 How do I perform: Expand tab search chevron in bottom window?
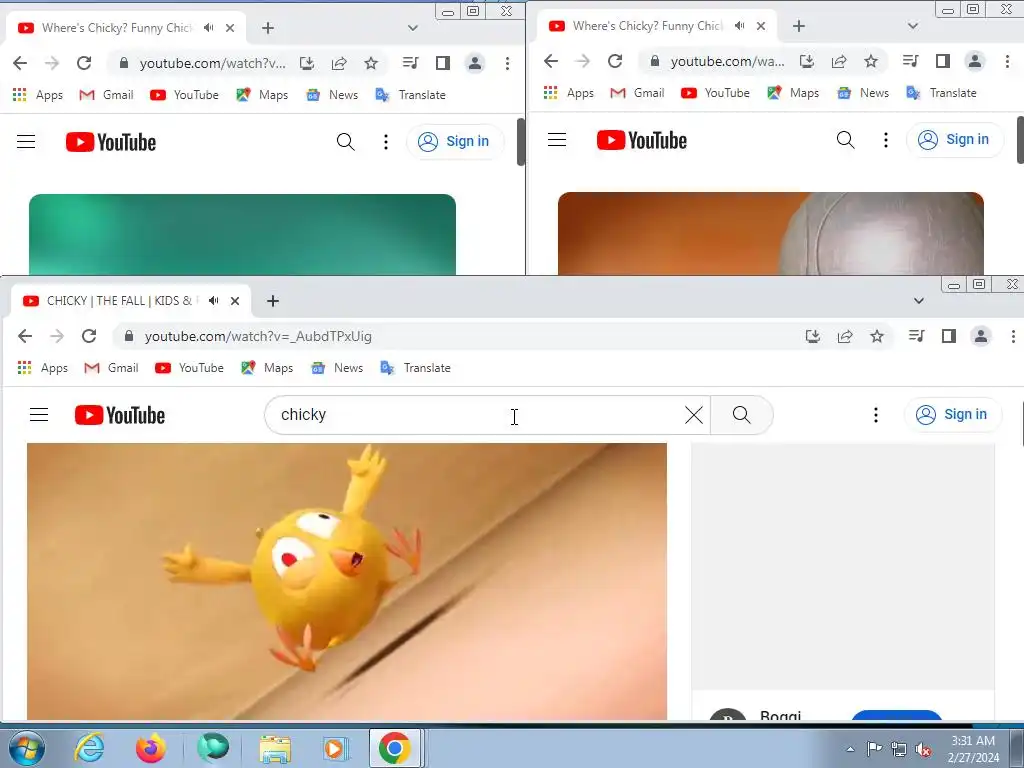pyautogui.click(x=919, y=301)
